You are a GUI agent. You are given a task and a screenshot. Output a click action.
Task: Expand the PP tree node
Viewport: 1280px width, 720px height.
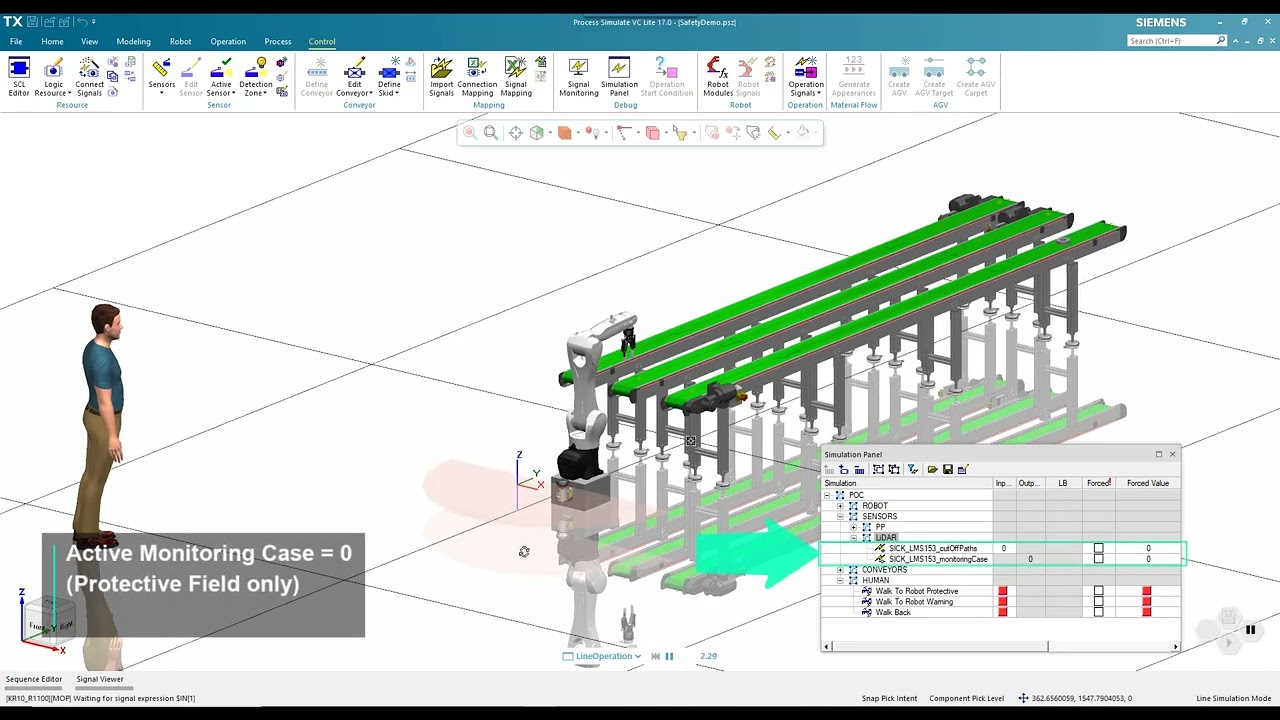(x=853, y=527)
